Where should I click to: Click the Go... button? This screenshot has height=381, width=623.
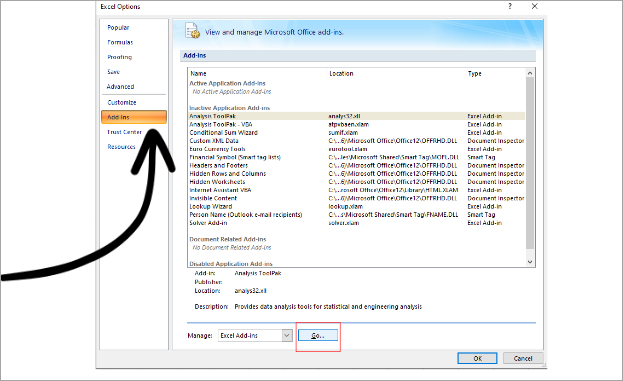pos(318,335)
